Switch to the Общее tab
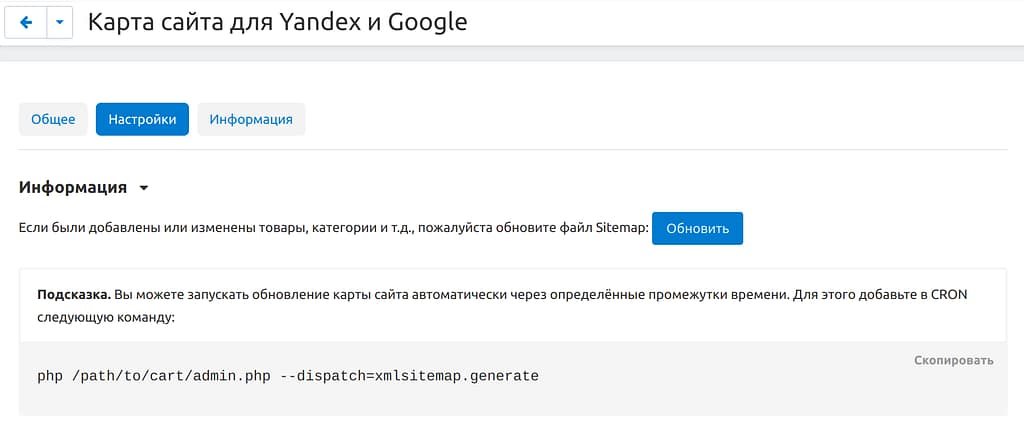This screenshot has width=1024, height=447. click(x=53, y=119)
